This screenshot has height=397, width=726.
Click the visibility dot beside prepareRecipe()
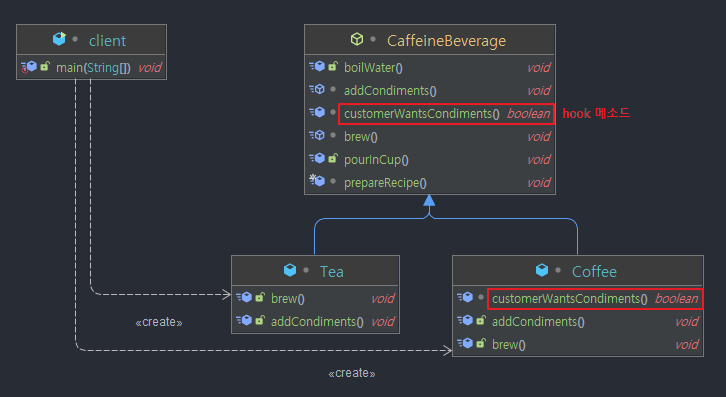[333, 181]
